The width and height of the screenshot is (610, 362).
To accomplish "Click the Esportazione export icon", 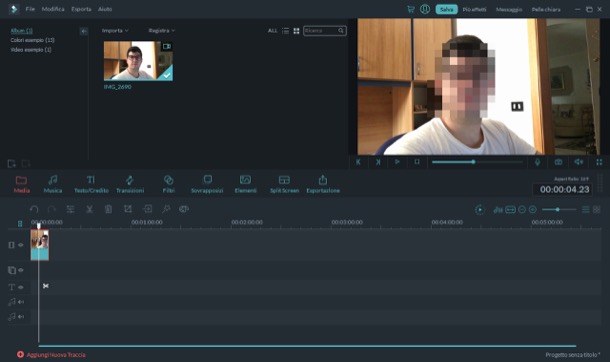I will [x=323, y=180].
